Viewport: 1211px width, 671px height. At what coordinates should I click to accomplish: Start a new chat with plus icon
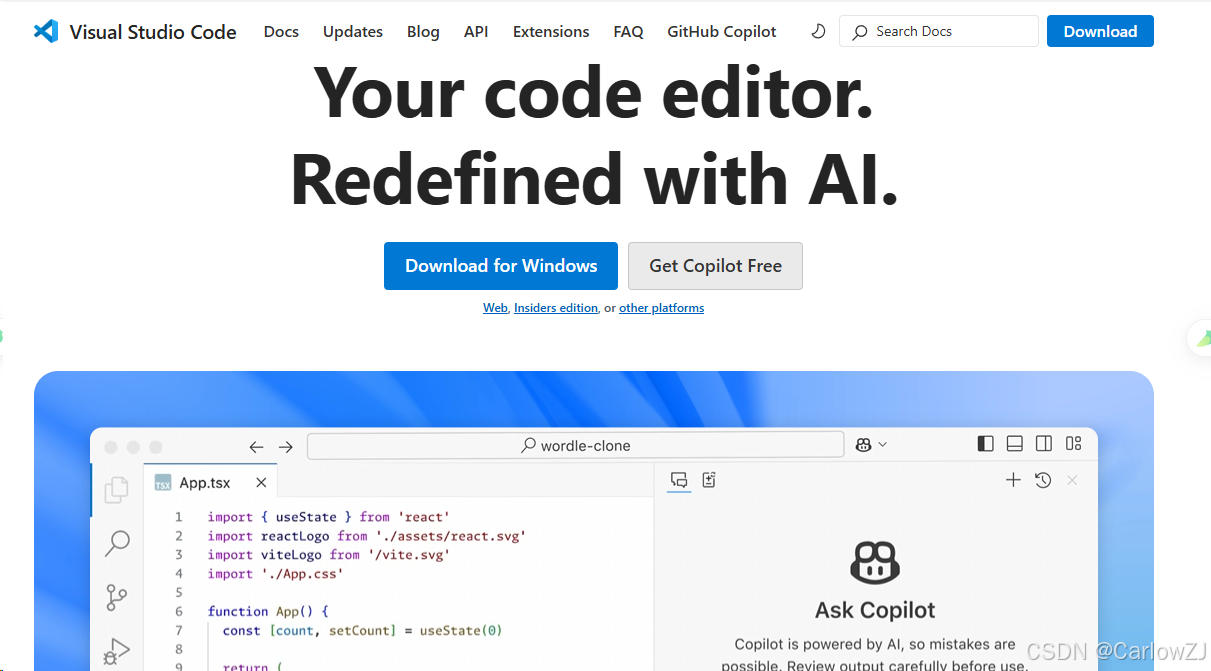(1013, 480)
